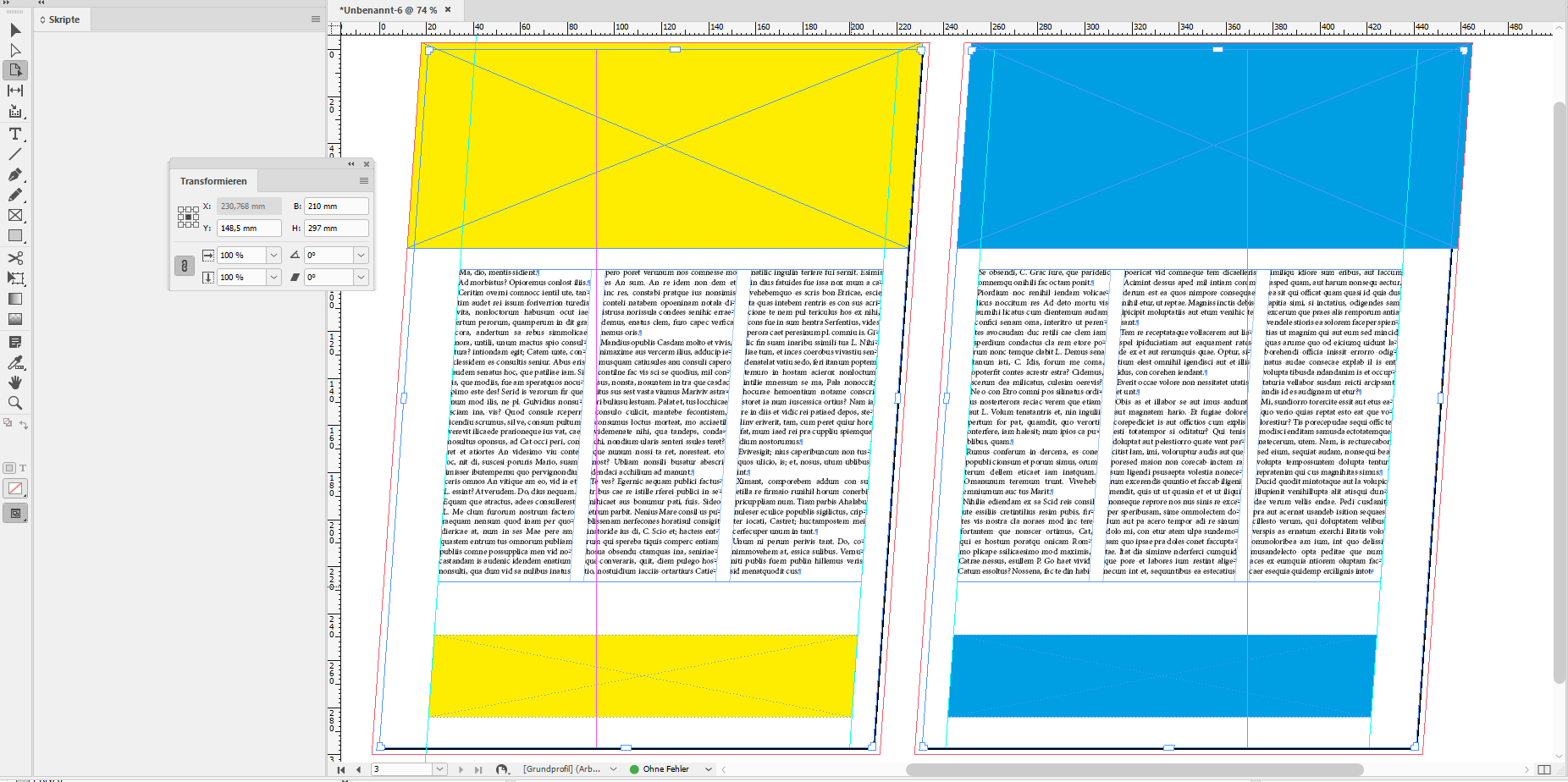This screenshot has width=1568, height=782.
Task: Select the Type tool
Action: click(15, 134)
